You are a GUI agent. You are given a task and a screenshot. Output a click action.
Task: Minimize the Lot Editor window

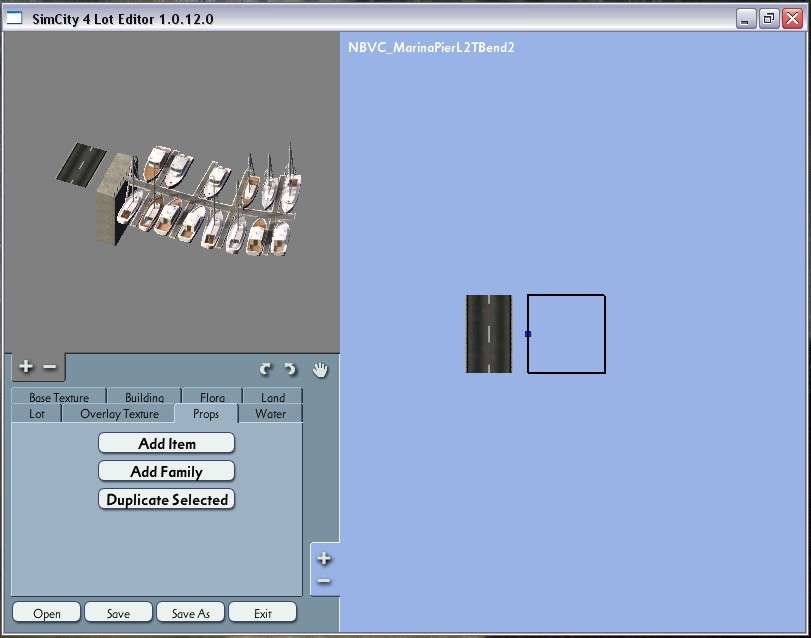click(x=745, y=19)
